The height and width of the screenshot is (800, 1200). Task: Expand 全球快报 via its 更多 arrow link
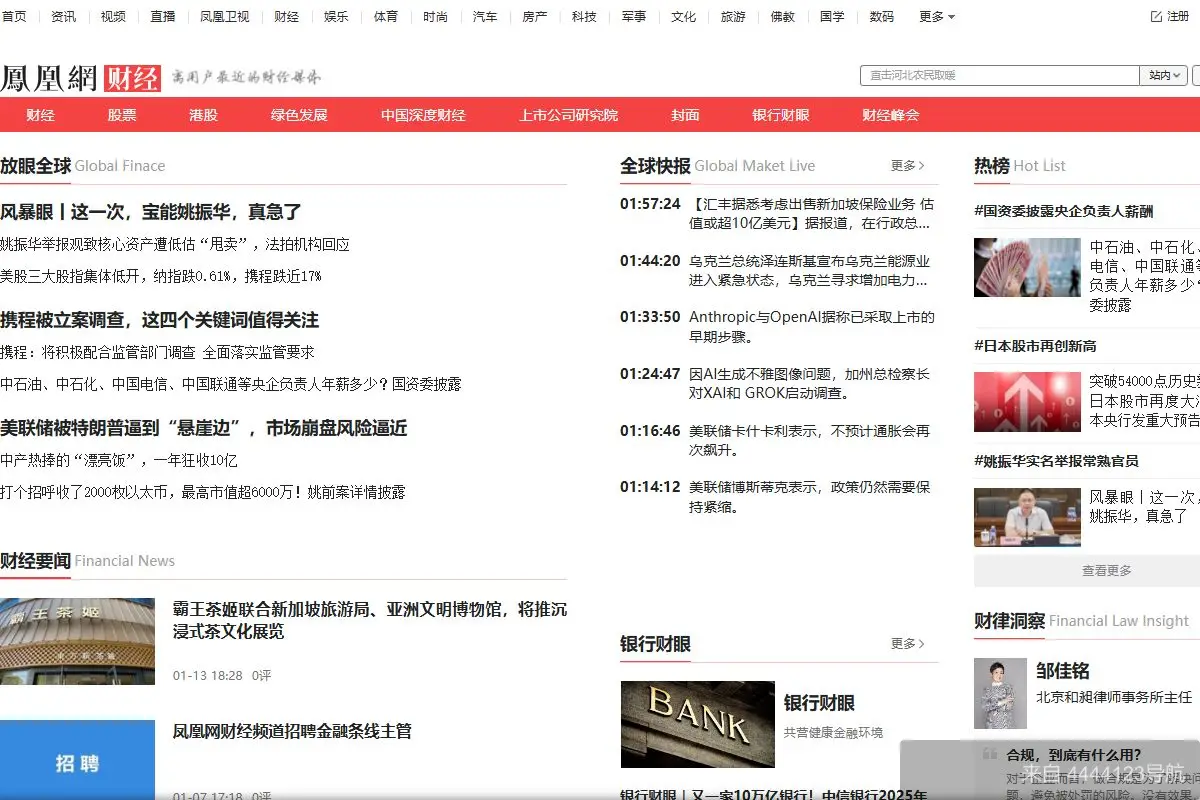click(908, 166)
